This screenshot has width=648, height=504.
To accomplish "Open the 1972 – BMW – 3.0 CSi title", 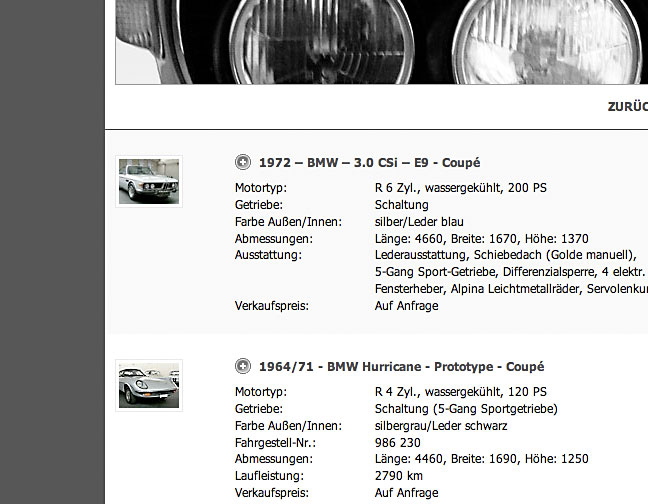I will pos(369,162).
